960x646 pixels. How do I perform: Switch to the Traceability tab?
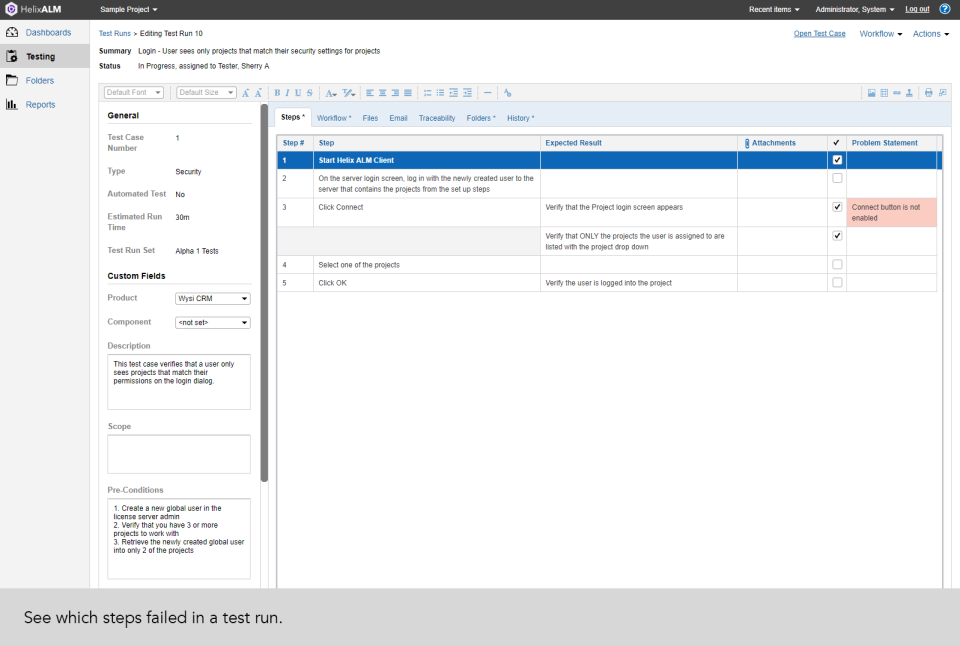coord(436,117)
